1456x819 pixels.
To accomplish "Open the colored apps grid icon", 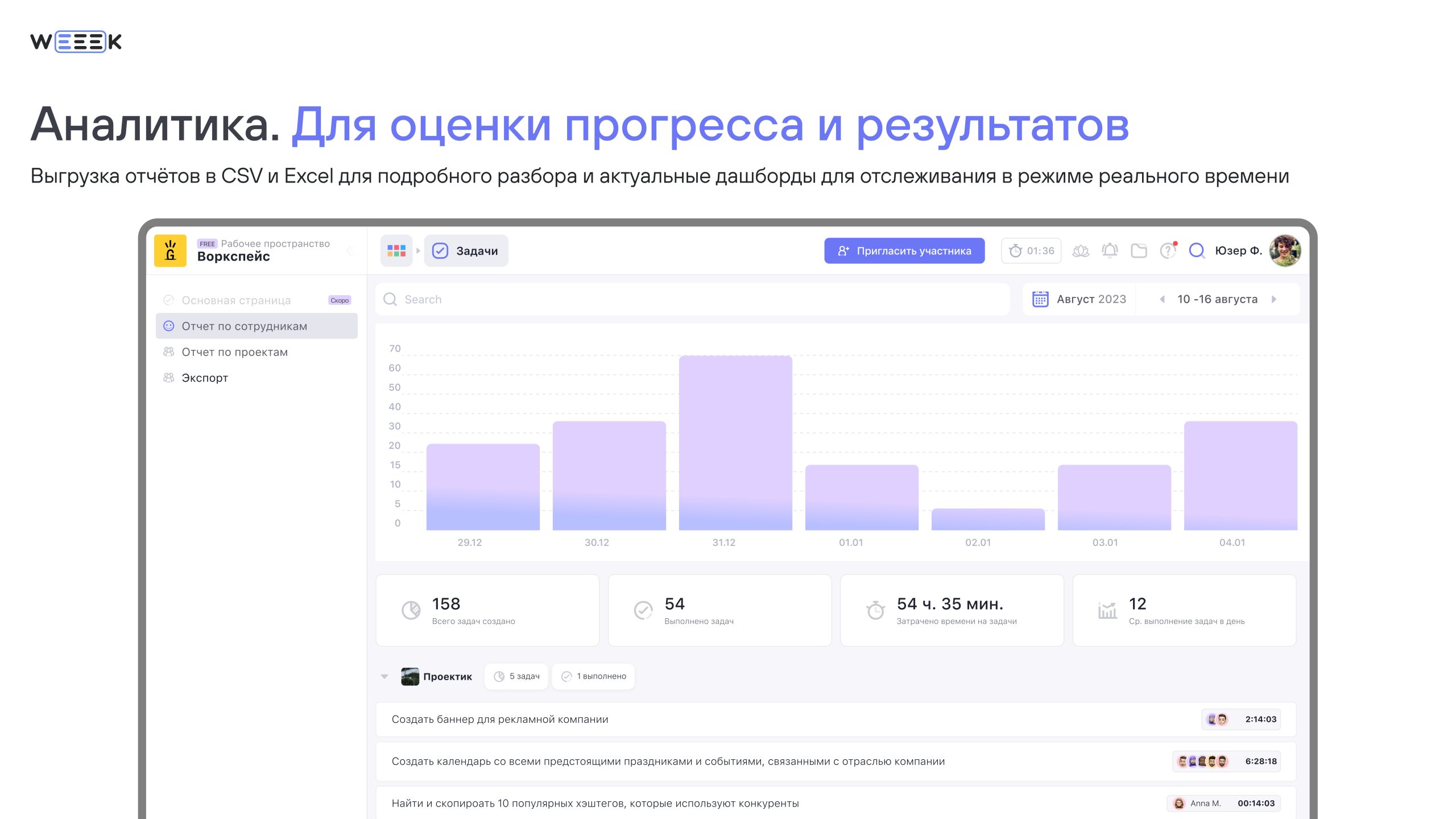I will tap(396, 251).
